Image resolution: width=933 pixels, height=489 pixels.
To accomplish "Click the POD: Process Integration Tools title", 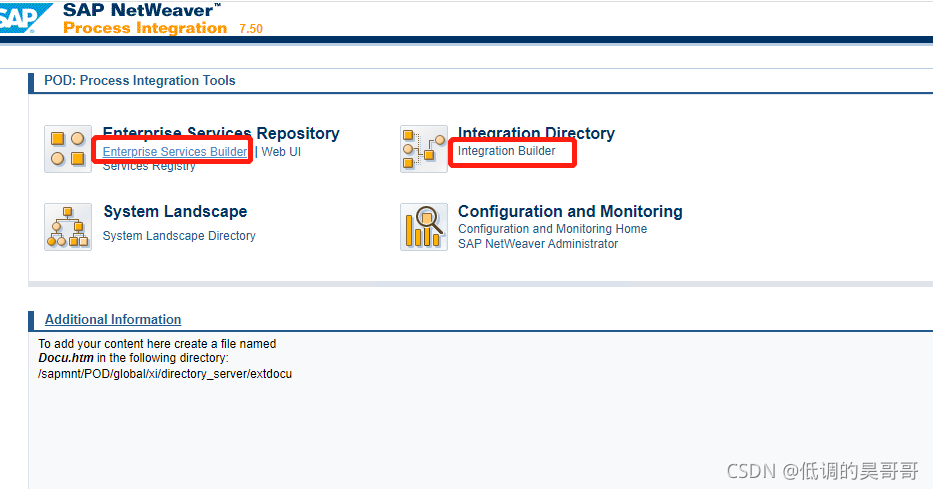I will tap(140, 80).
